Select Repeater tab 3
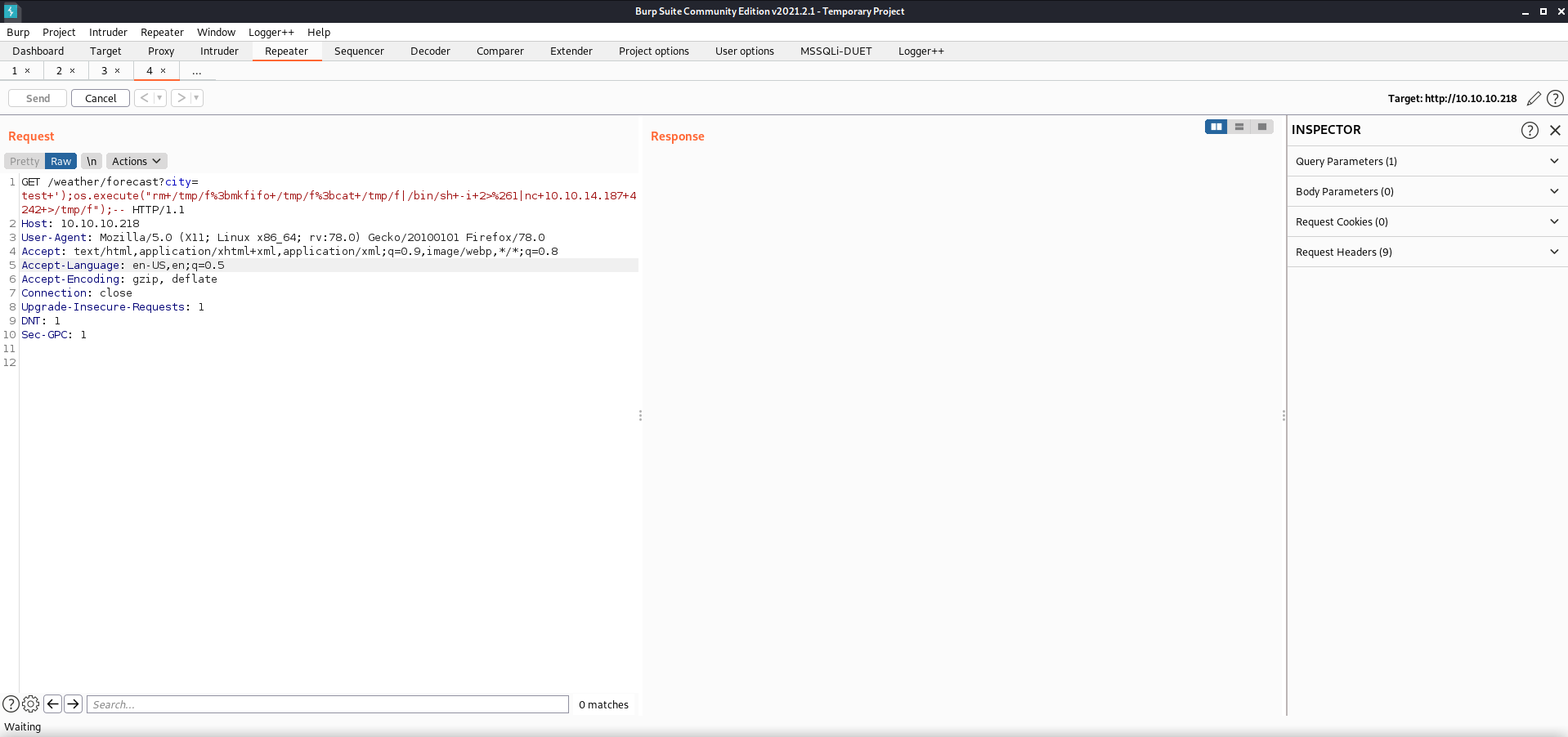Image resolution: width=1568 pixels, height=737 pixels. 104,71
